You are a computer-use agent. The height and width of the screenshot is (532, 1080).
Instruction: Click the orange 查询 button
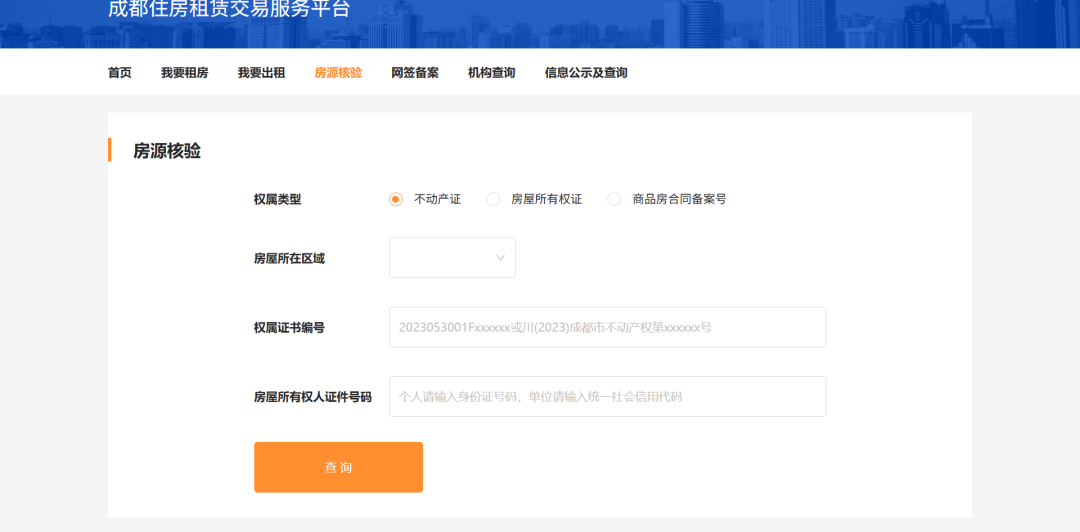(x=338, y=467)
